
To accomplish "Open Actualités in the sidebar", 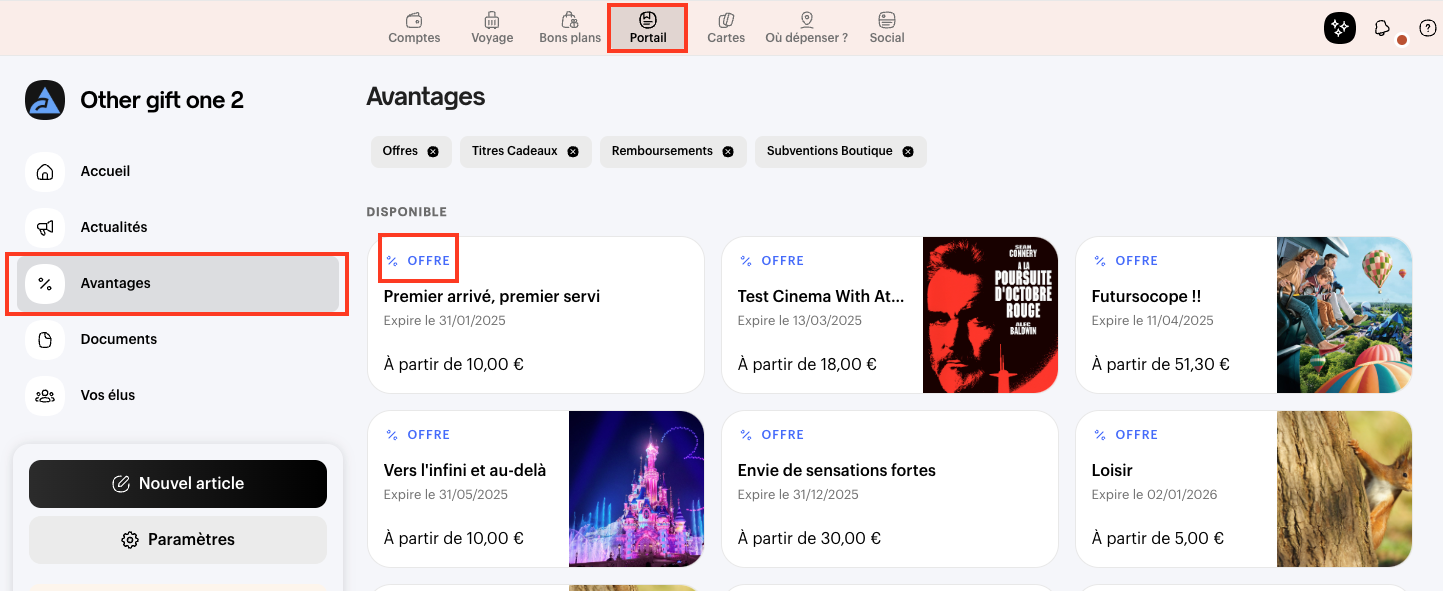I will 113,227.
